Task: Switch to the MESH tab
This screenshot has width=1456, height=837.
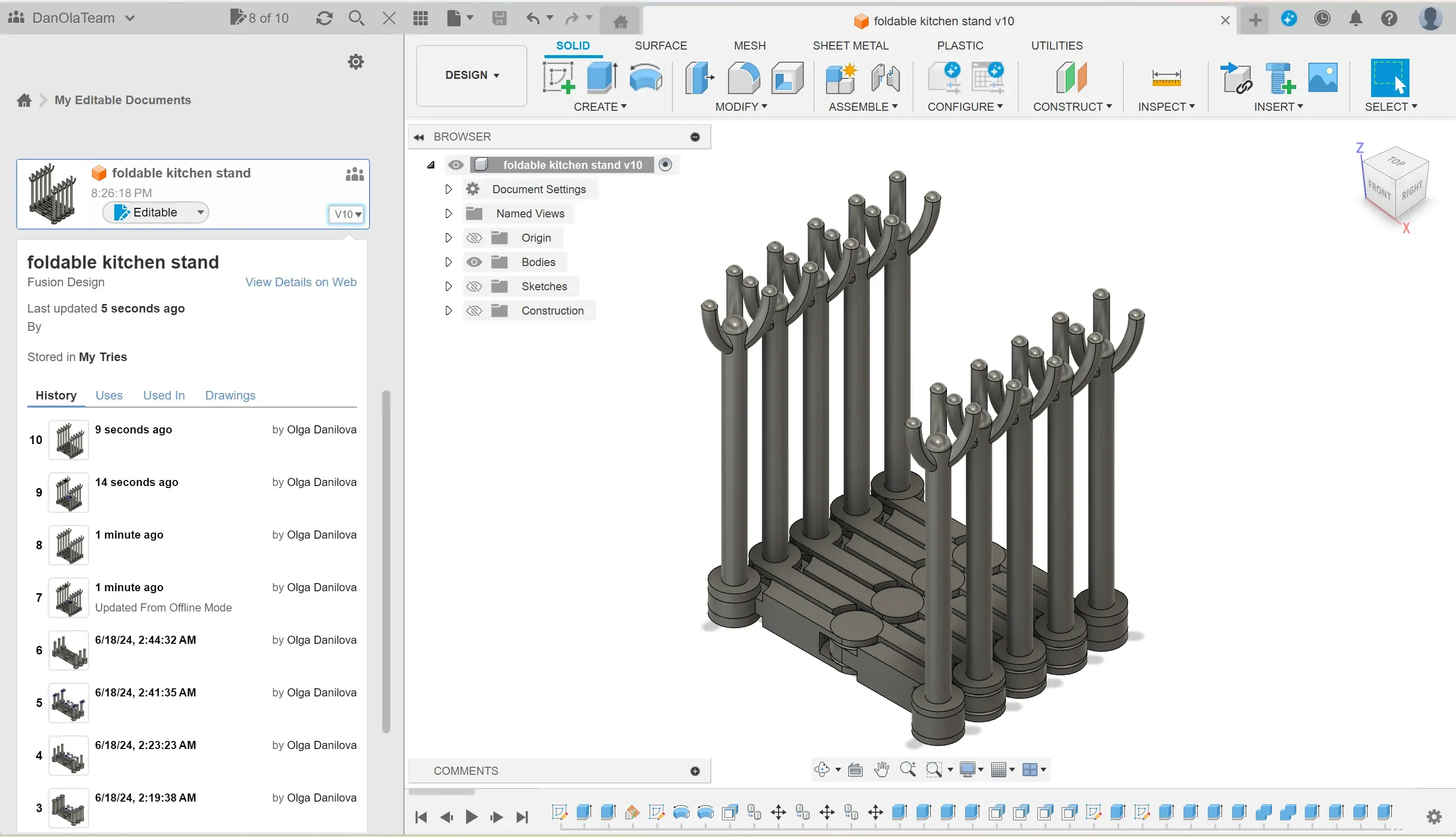Action: point(749,46)
